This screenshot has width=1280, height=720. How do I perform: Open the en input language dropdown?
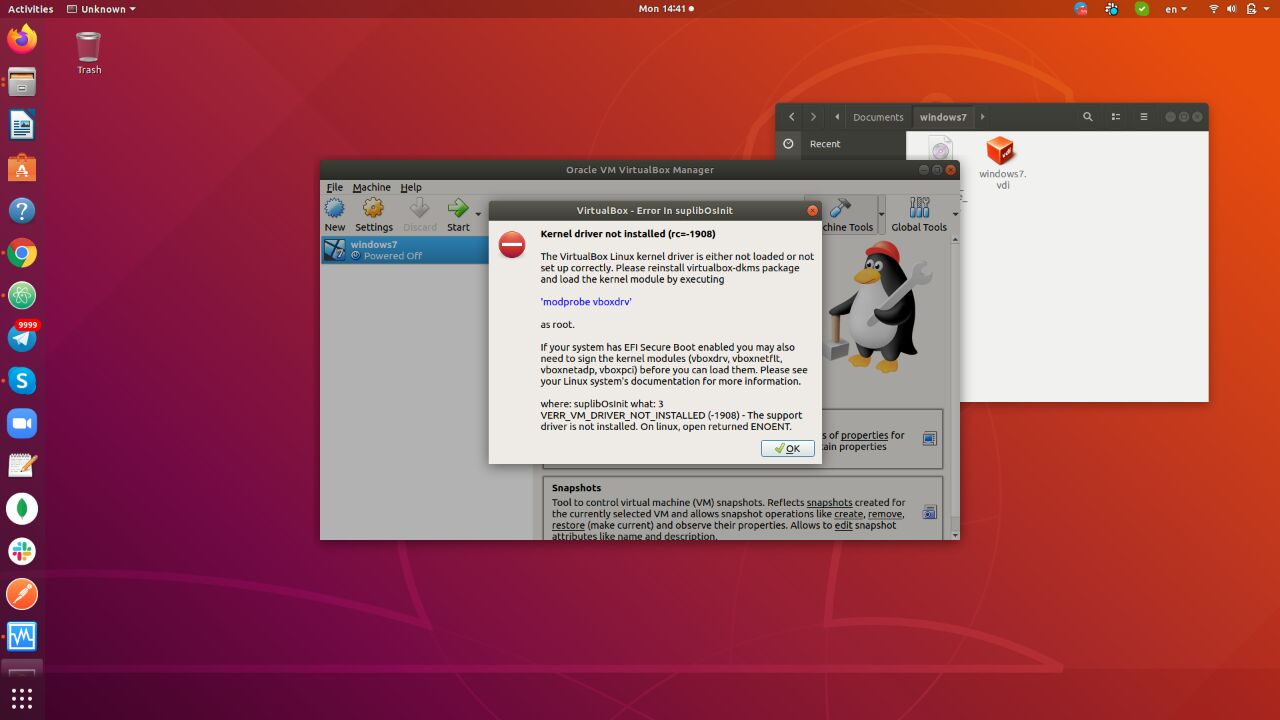[x=1176, y=9]
